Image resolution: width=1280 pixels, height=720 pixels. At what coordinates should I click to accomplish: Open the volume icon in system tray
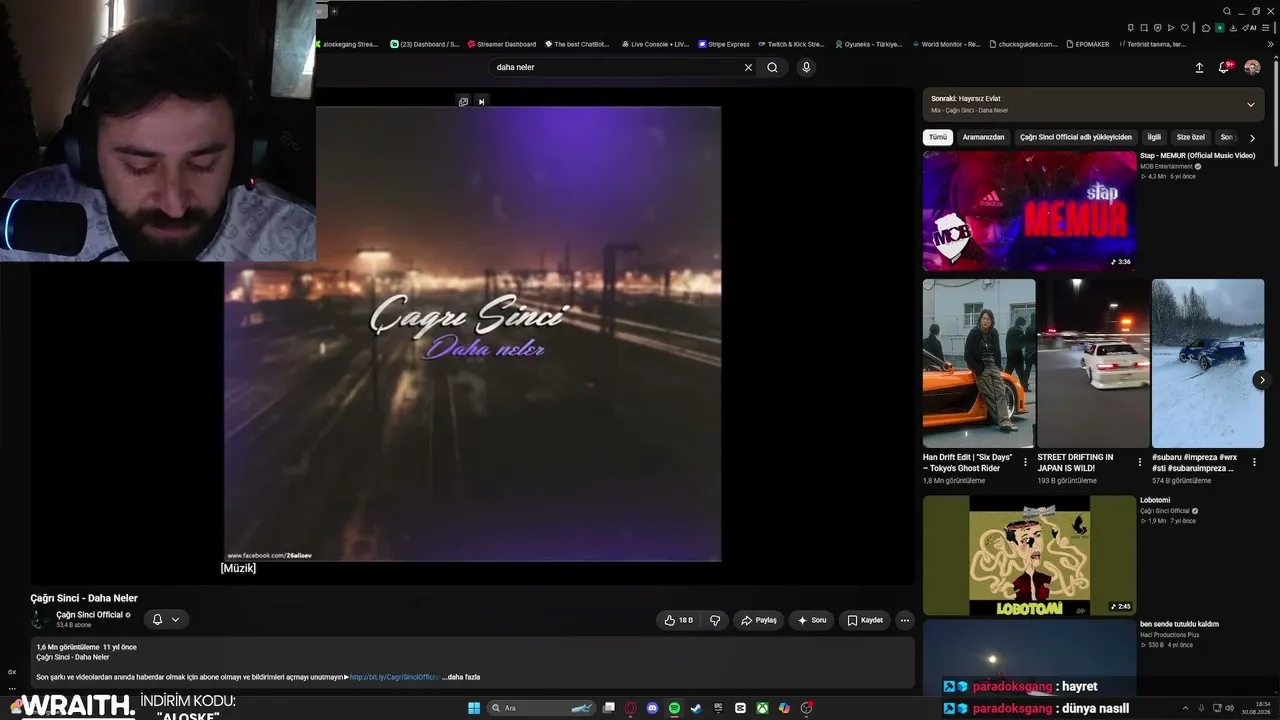tap(1229, 708)
